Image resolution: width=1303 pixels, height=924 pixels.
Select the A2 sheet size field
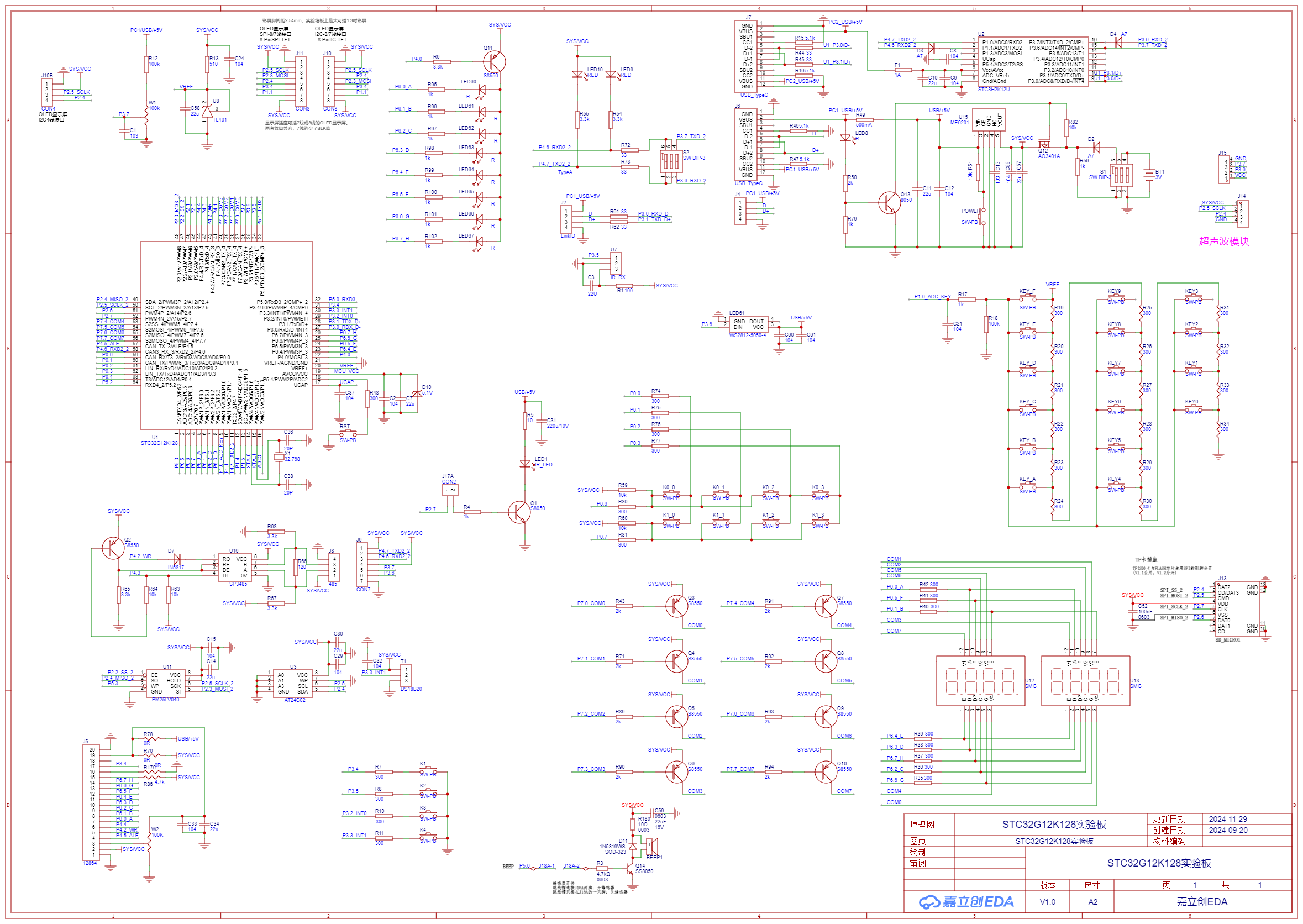(1092, 902)
